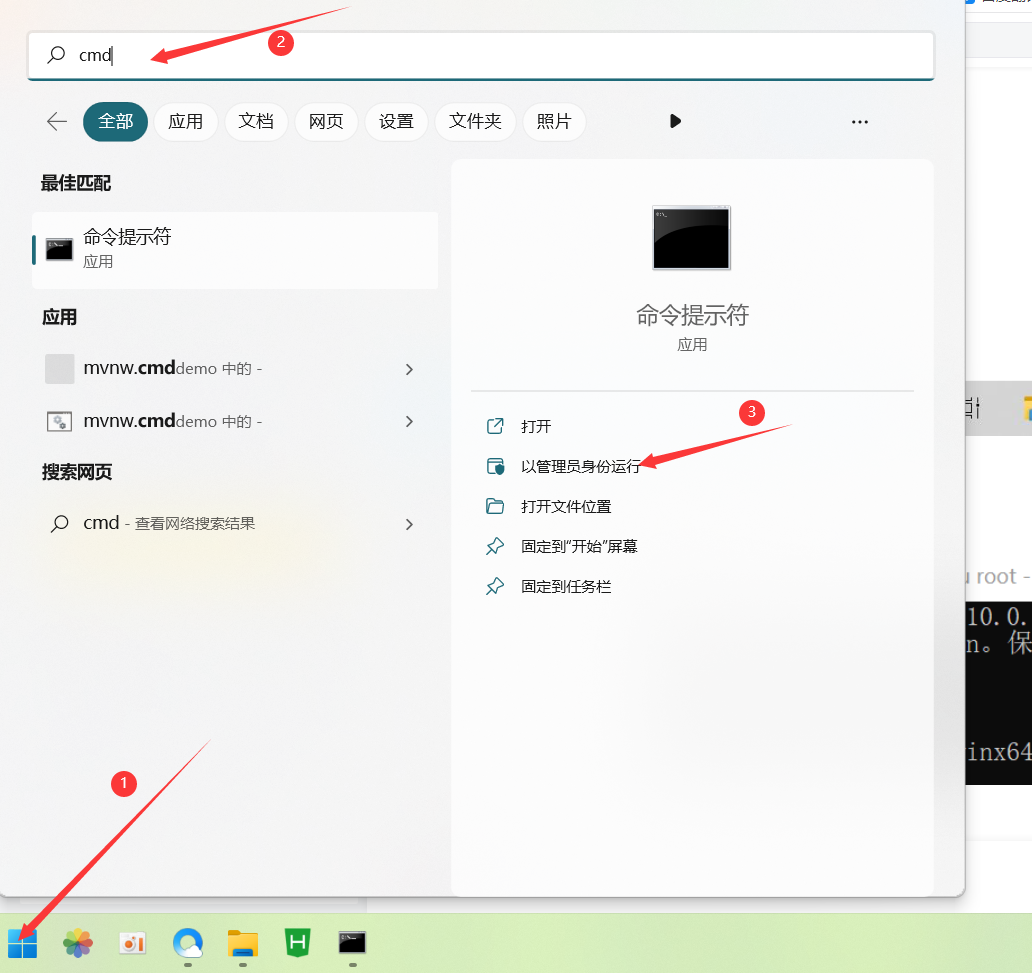Select the 设置 filter tab
Image resolution: width=1032 pixels, height=973 pixels.
[x=396, y=122]
